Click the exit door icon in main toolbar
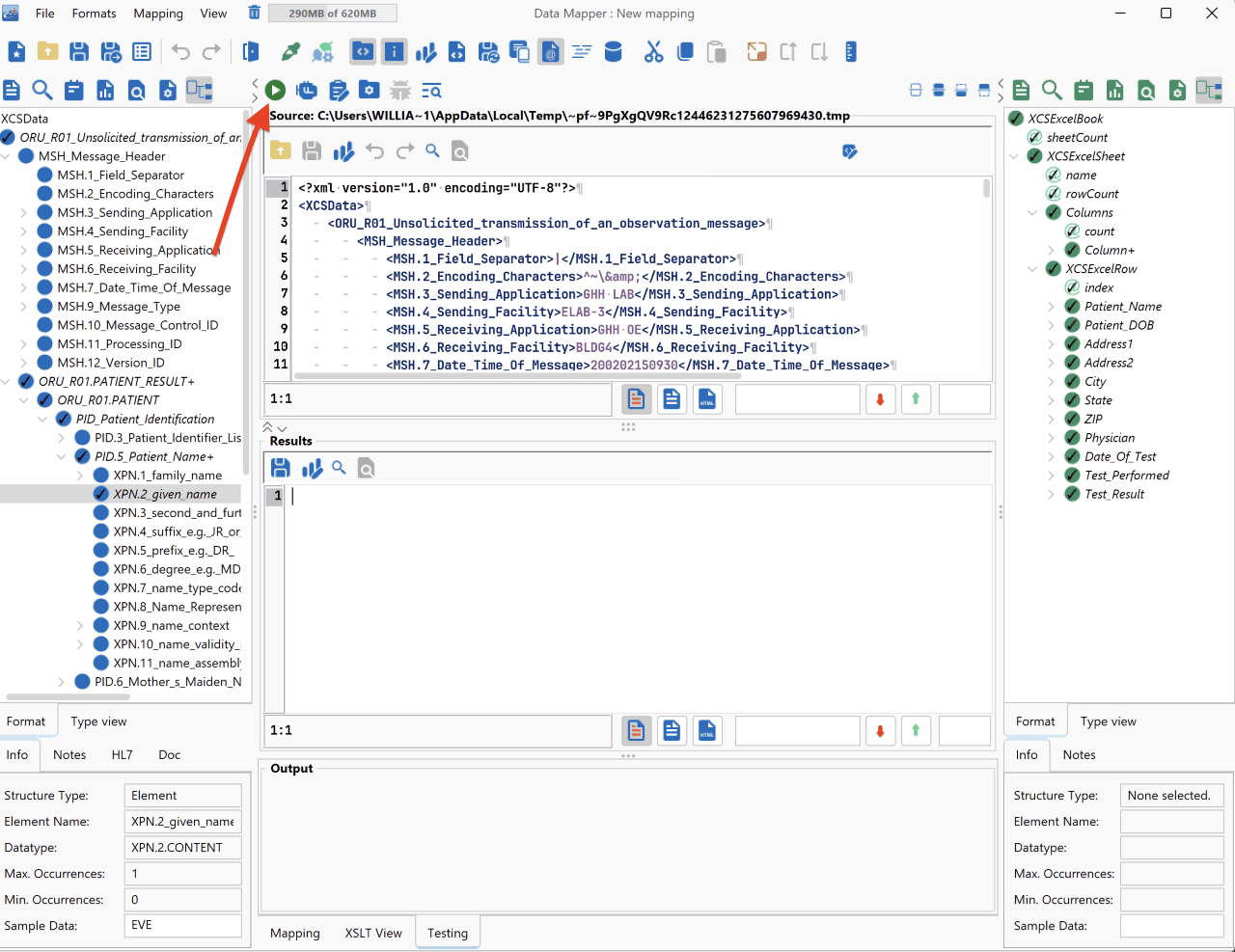The height and width of the screenshot is (952, 1235). pos(251,52)
